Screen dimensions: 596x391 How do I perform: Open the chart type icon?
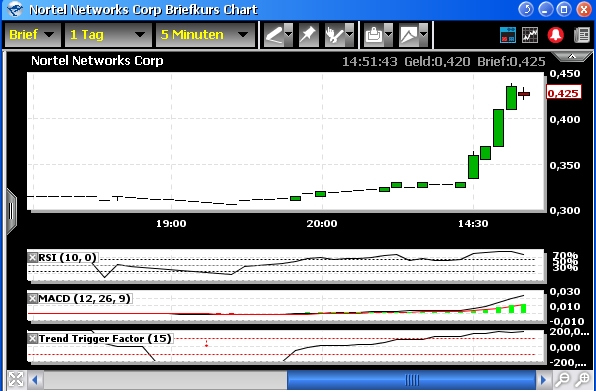point(409,35)
